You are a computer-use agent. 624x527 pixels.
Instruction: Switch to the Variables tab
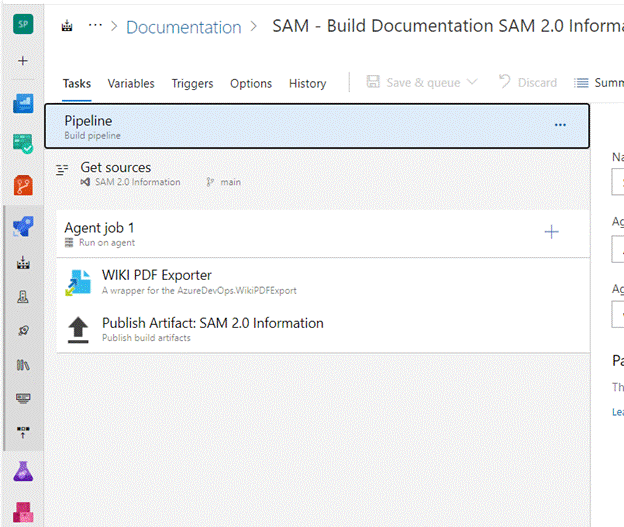[x=131, y=84]
